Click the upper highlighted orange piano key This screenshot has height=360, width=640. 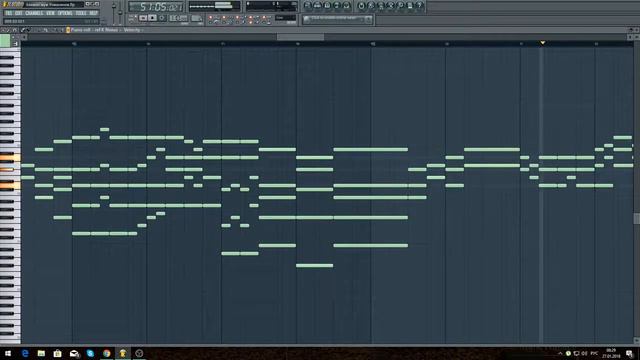point(10,158)
